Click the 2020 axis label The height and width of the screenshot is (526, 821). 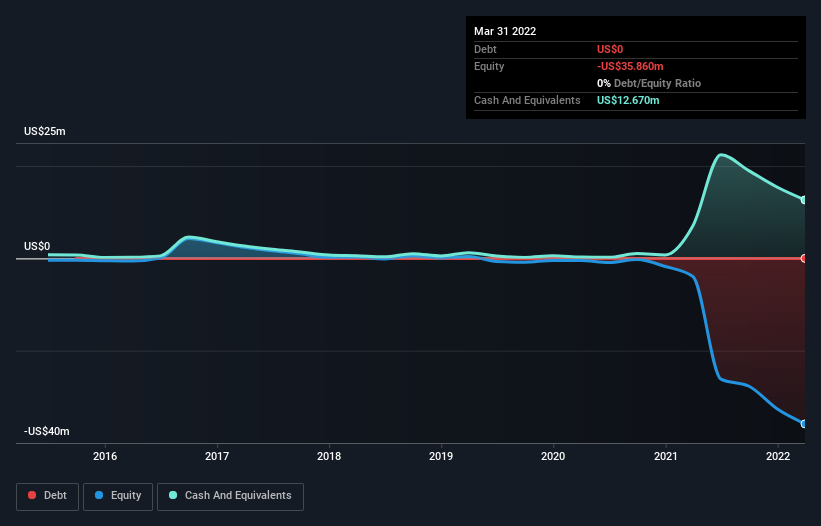pos(553,456)
